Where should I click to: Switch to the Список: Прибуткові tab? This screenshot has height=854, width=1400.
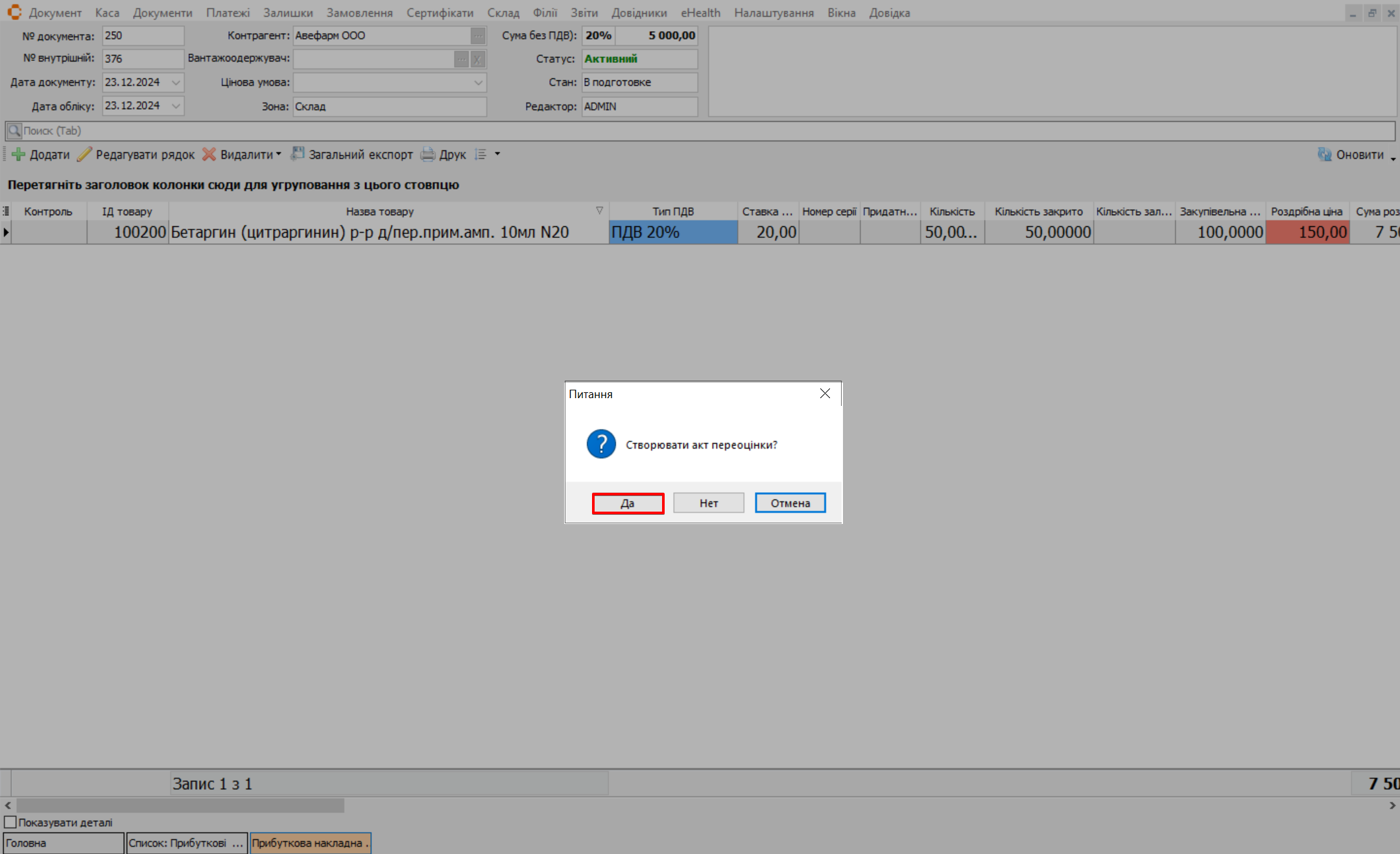tap(186, 843)
